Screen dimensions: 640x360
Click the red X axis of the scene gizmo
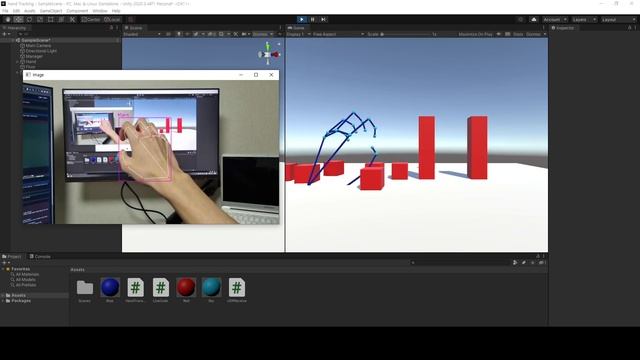[276, 54]
